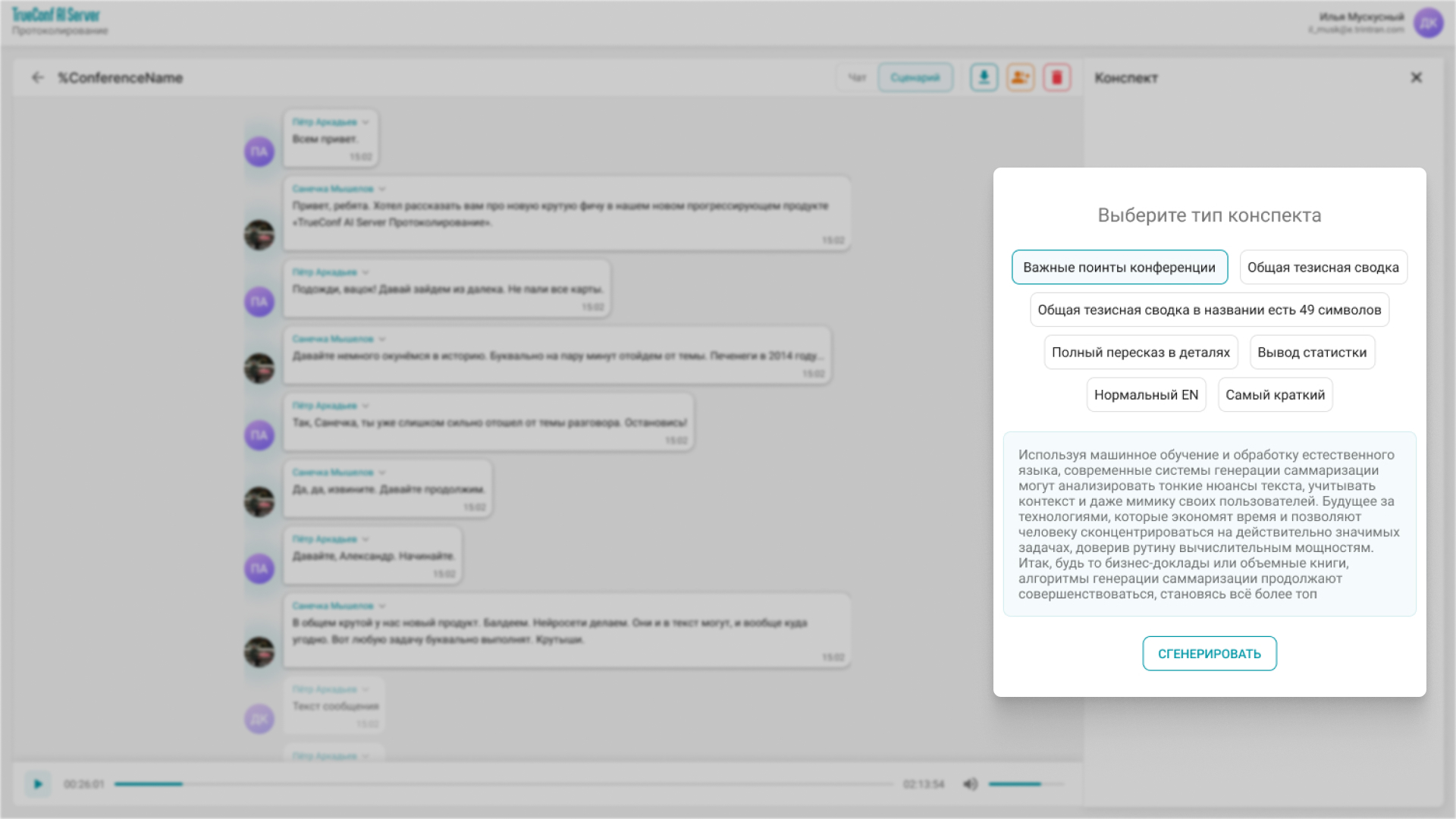Switch to the Сценарий tab
The width and height of the screenshot is (1456, 819).
(x=915, y=77)
